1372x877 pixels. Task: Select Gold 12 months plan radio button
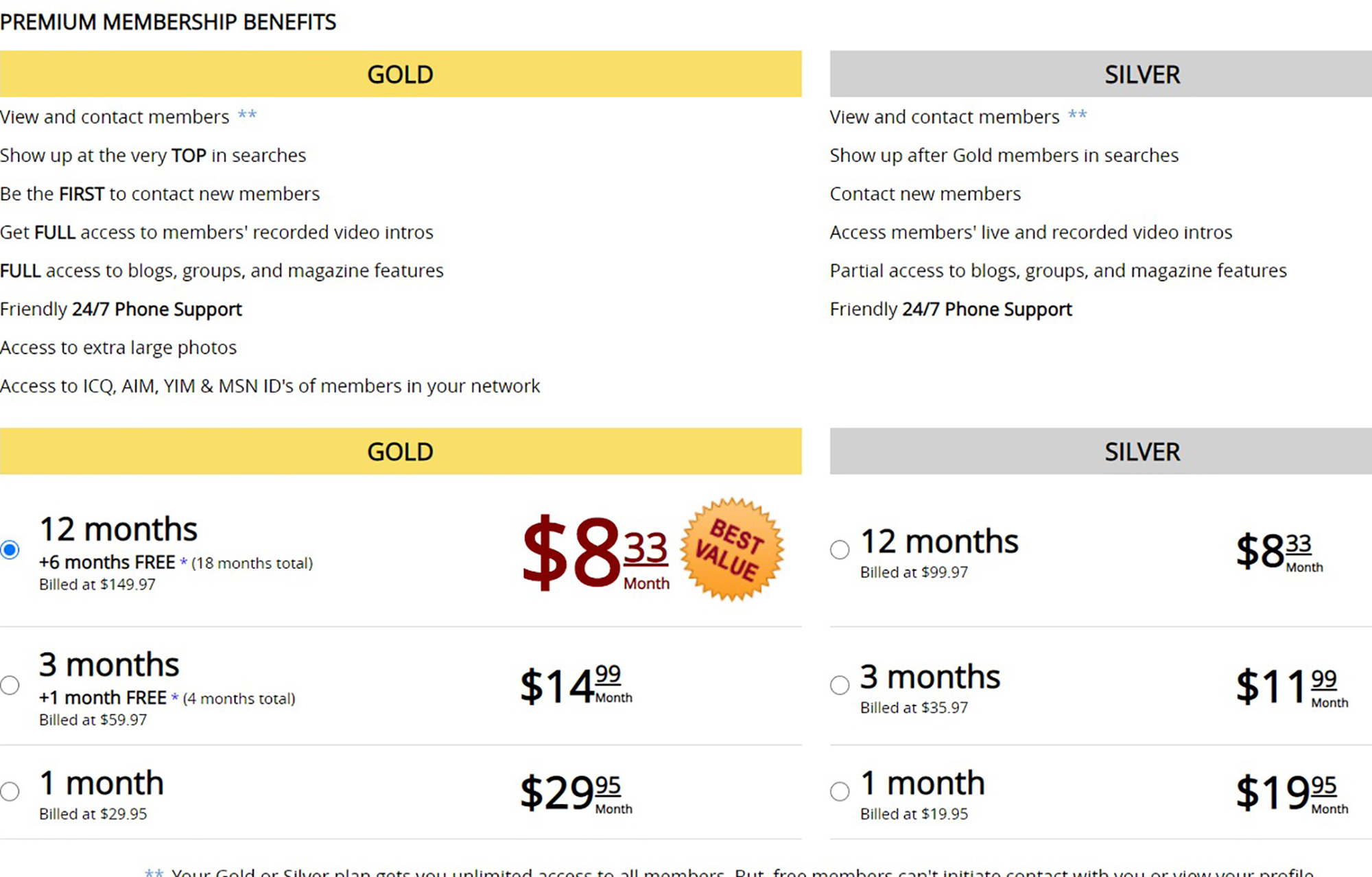point(10,550)
